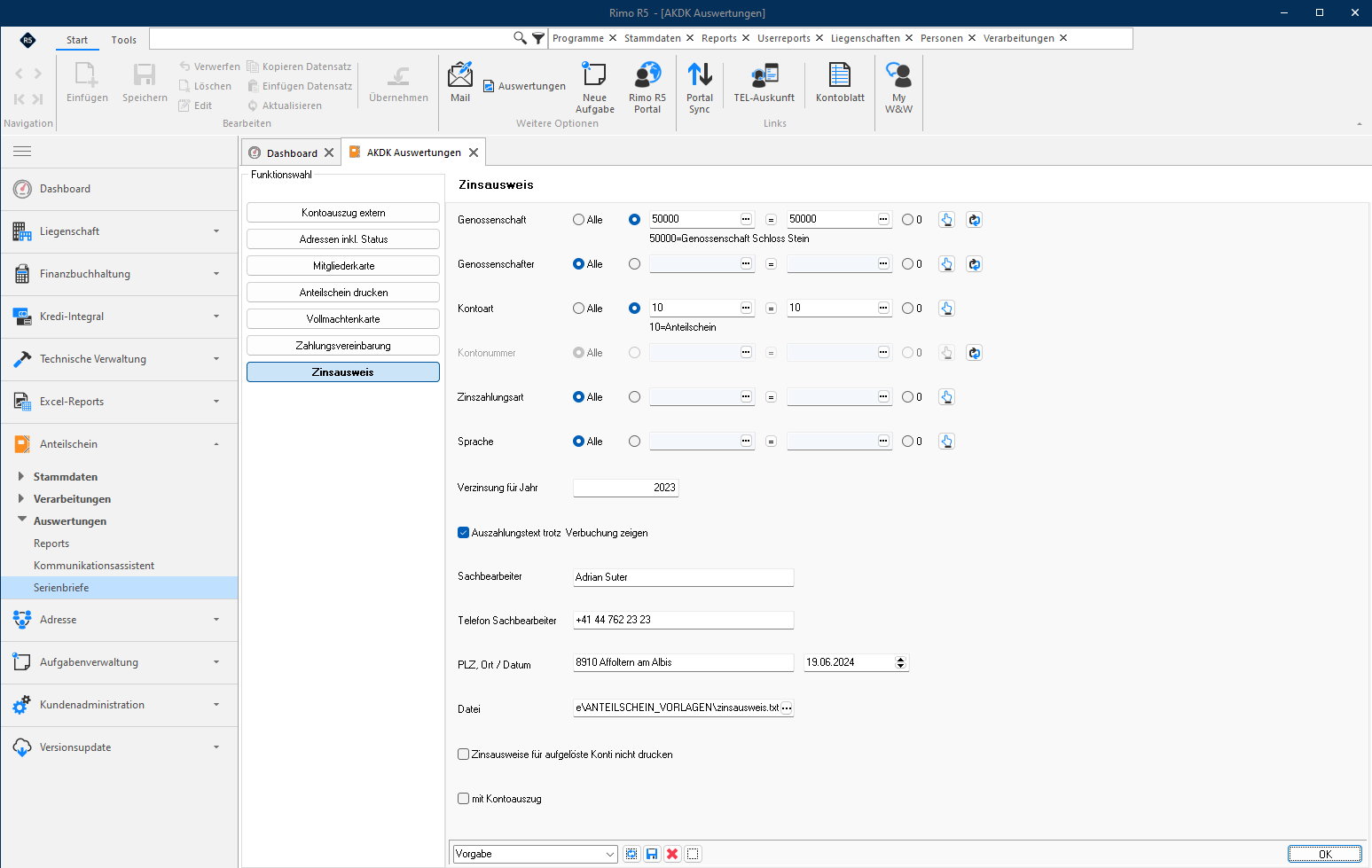Collapse the Auswertungen tree node
Image resolution: width=1372 pixels, height=868 pixels.
click(21, 520)
